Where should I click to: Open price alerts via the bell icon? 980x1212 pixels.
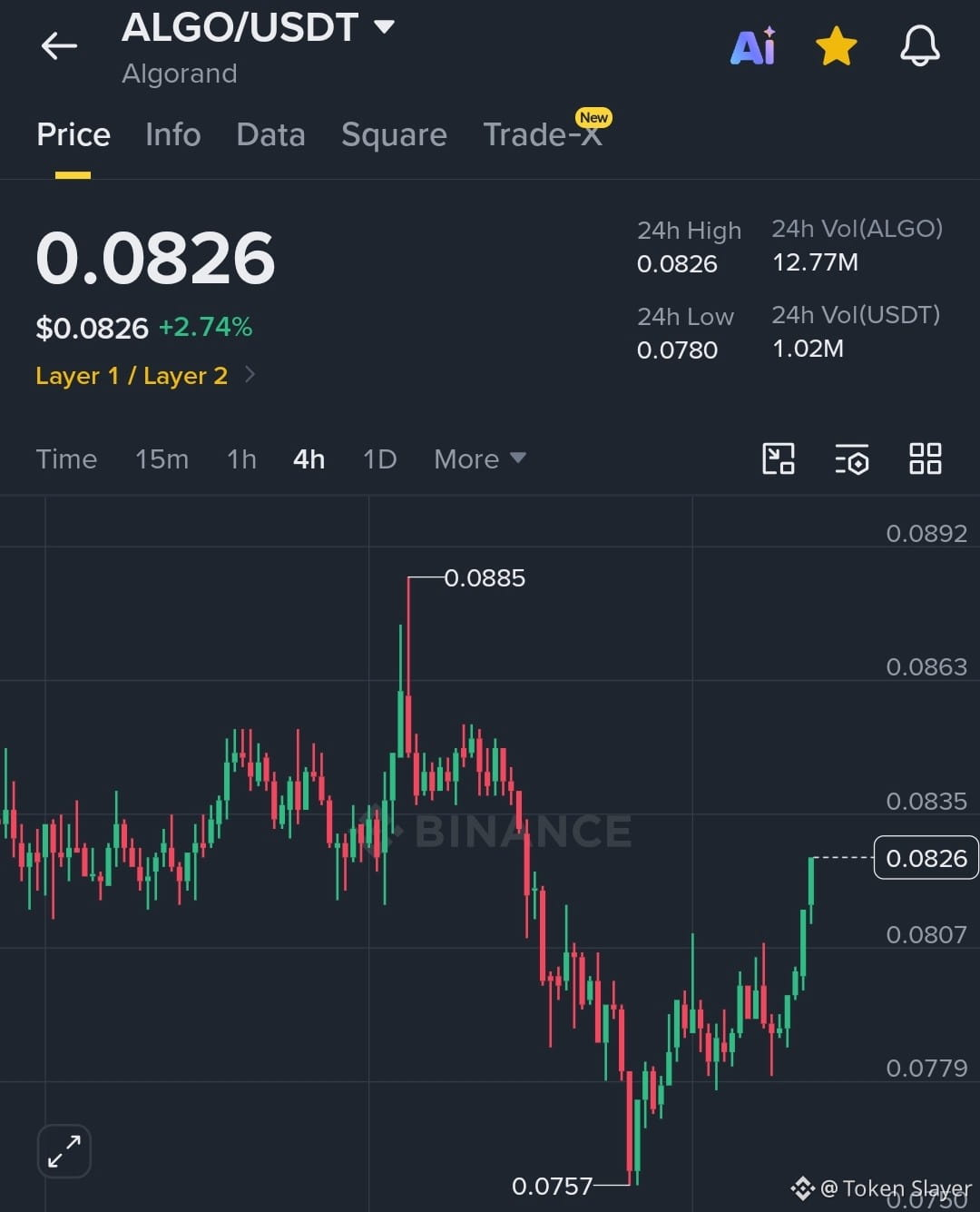(x=919, y=45)
